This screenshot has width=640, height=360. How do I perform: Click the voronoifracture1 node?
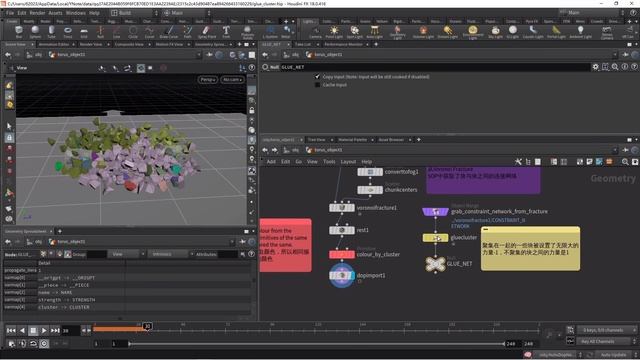(342, 208)
